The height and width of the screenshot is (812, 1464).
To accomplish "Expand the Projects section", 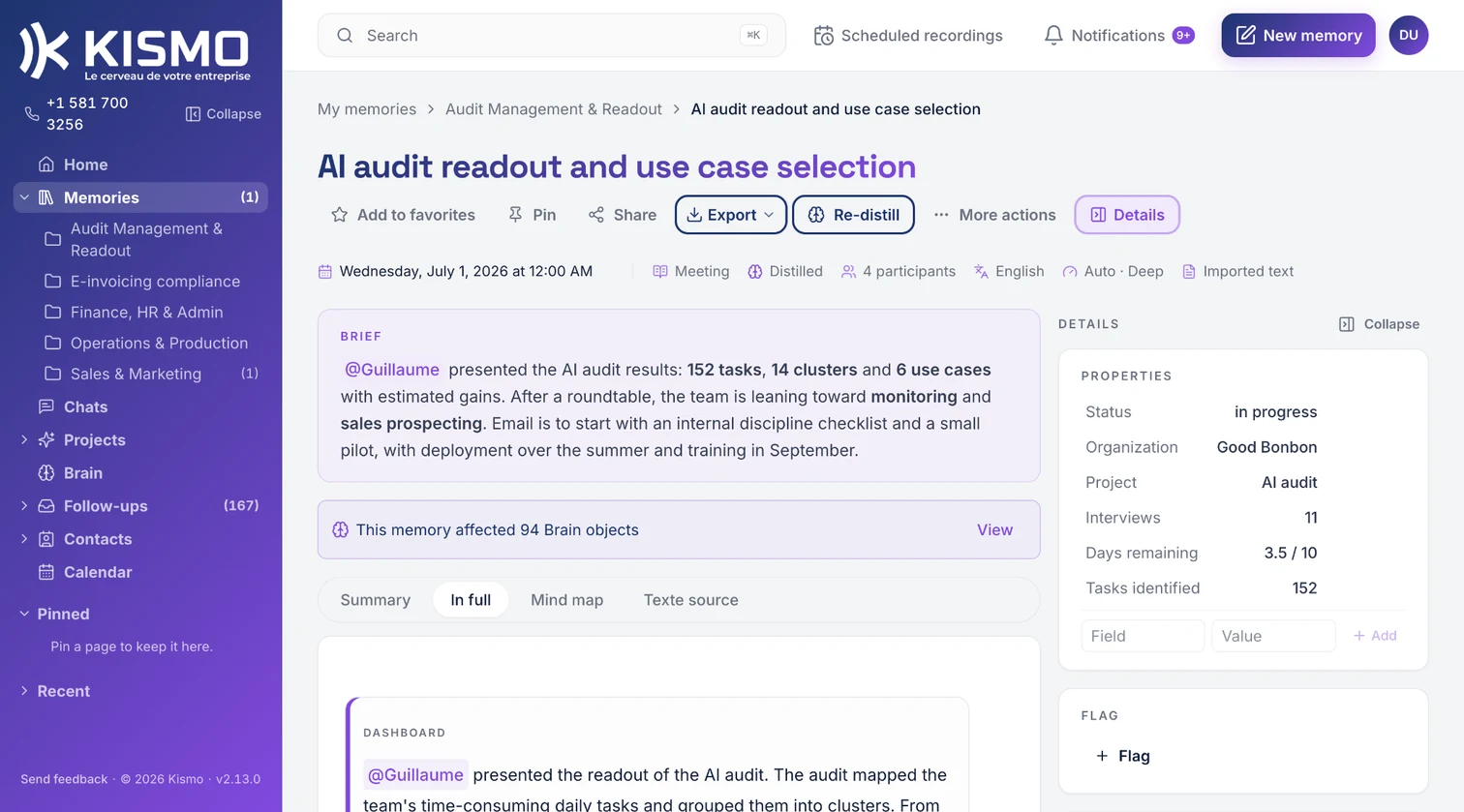I will 24,439.
